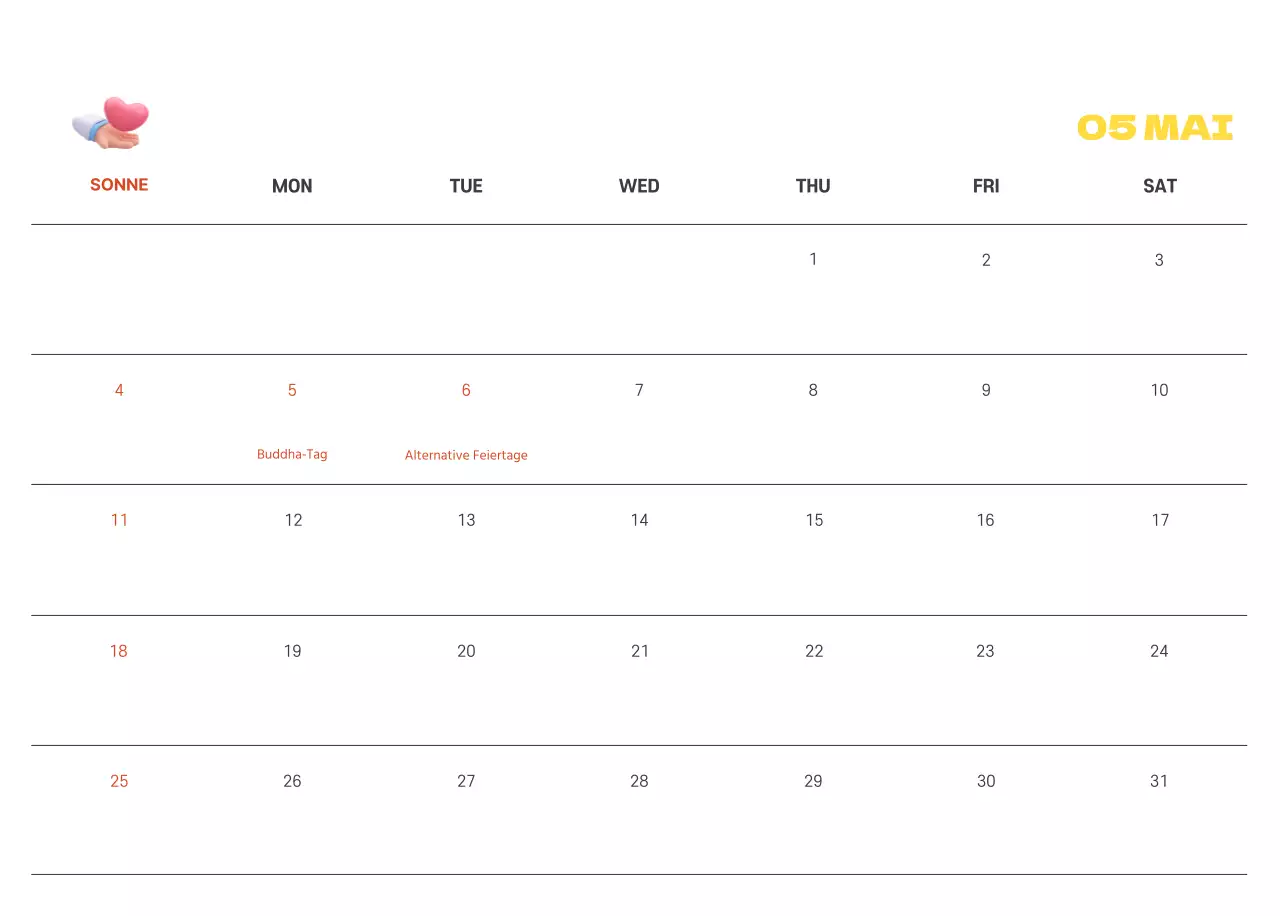Select red date 5
1280x916 pixels.
click(292, 390)
